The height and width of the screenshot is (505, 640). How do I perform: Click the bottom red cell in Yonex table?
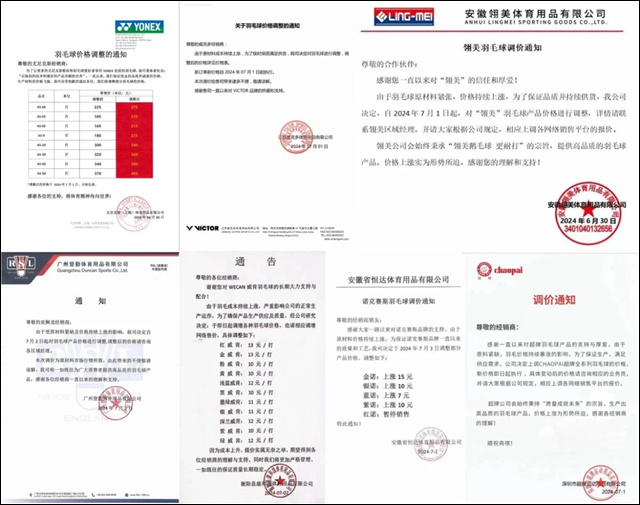(x=134, y=174)
